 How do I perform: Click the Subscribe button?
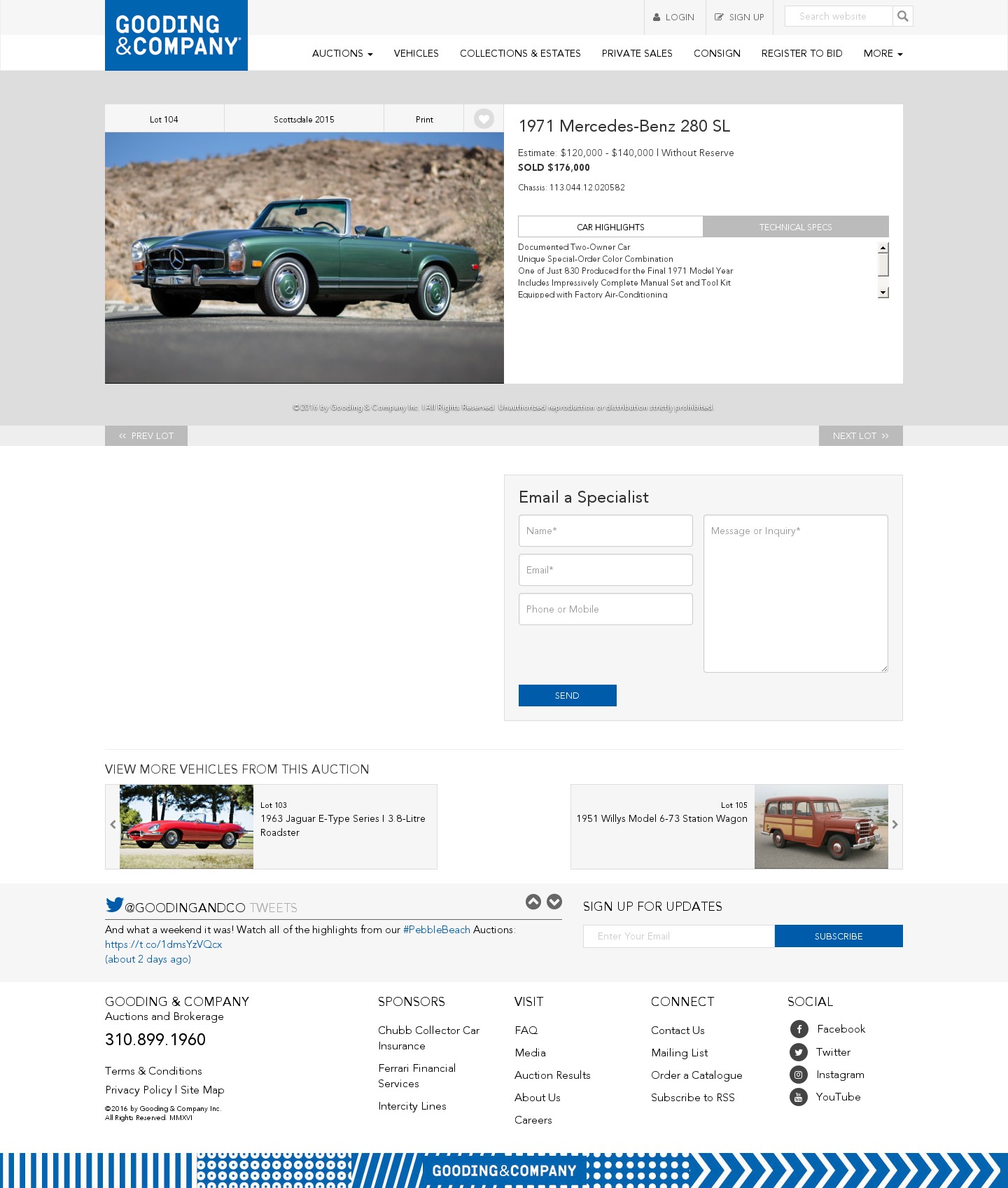click(x=839, y=936)
